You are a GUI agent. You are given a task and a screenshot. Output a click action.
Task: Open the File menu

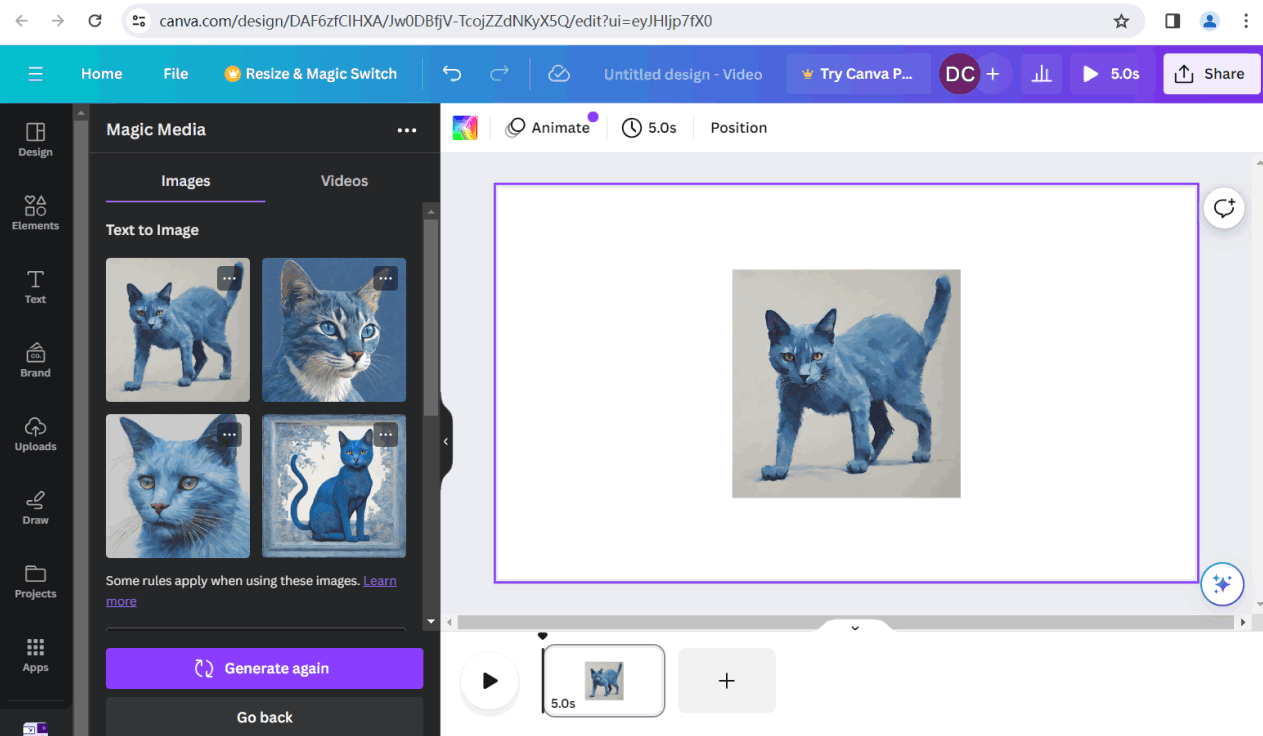click(x=176, y=74)
